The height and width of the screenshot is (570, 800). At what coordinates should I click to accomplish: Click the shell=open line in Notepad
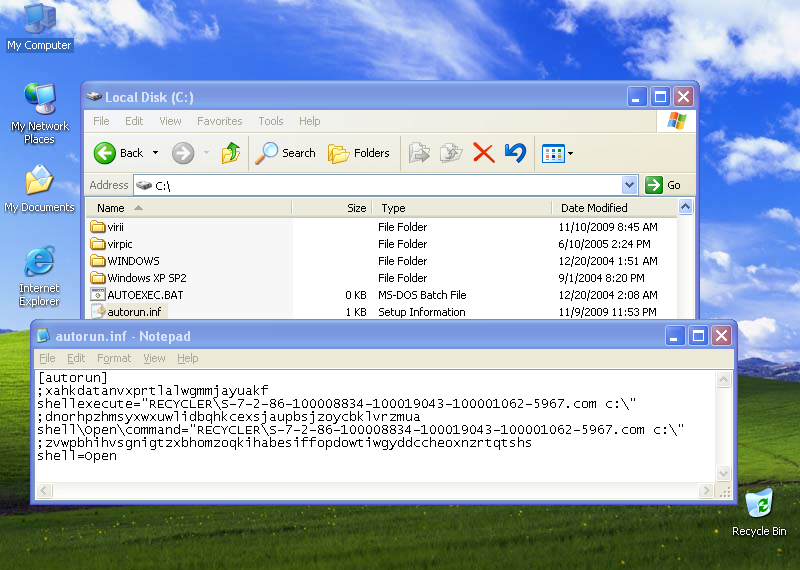(77, 456)
